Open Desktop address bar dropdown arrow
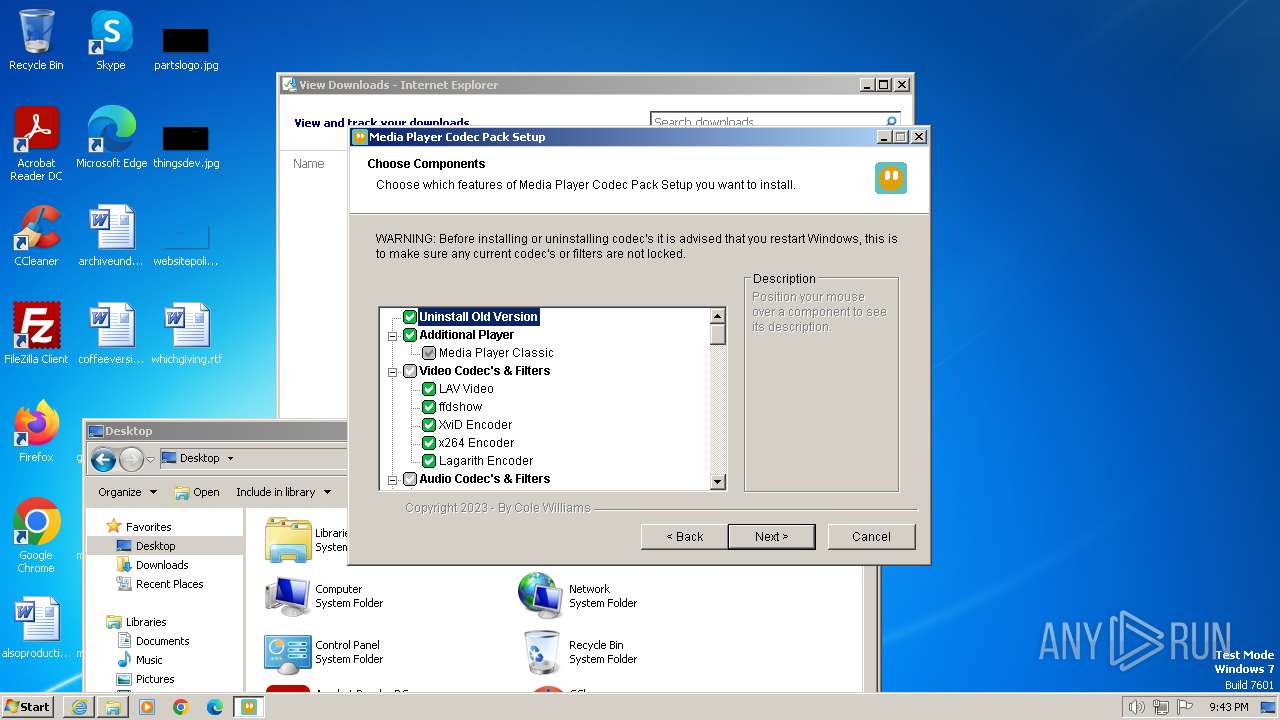This screenshot has width=1280, height=720. coord(230,459)
